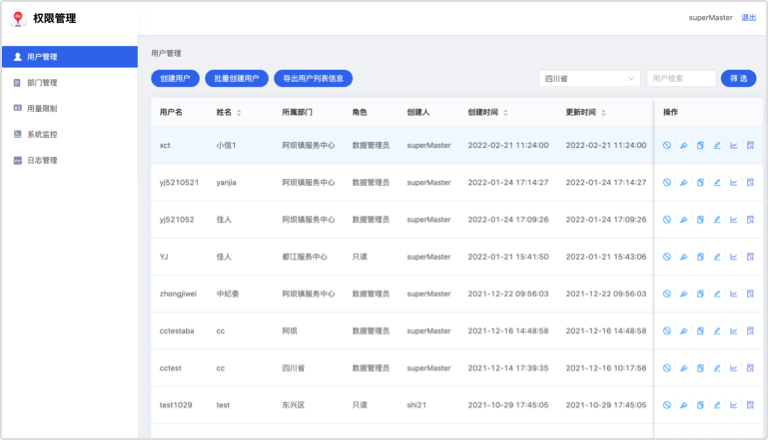The image size is (768, 440).
Task: Click the department cell 东兴区
Action: coord(293,405)
